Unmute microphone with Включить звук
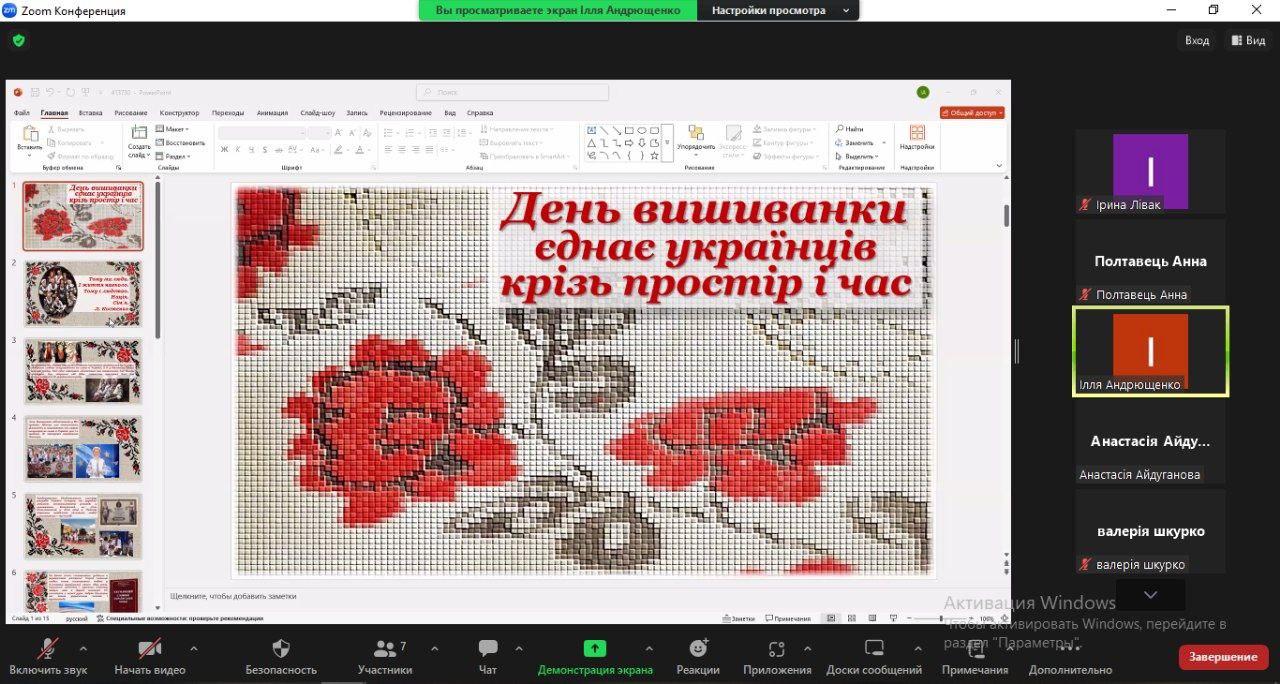This screenshot has width=1280, height=684. click(48, 648)
